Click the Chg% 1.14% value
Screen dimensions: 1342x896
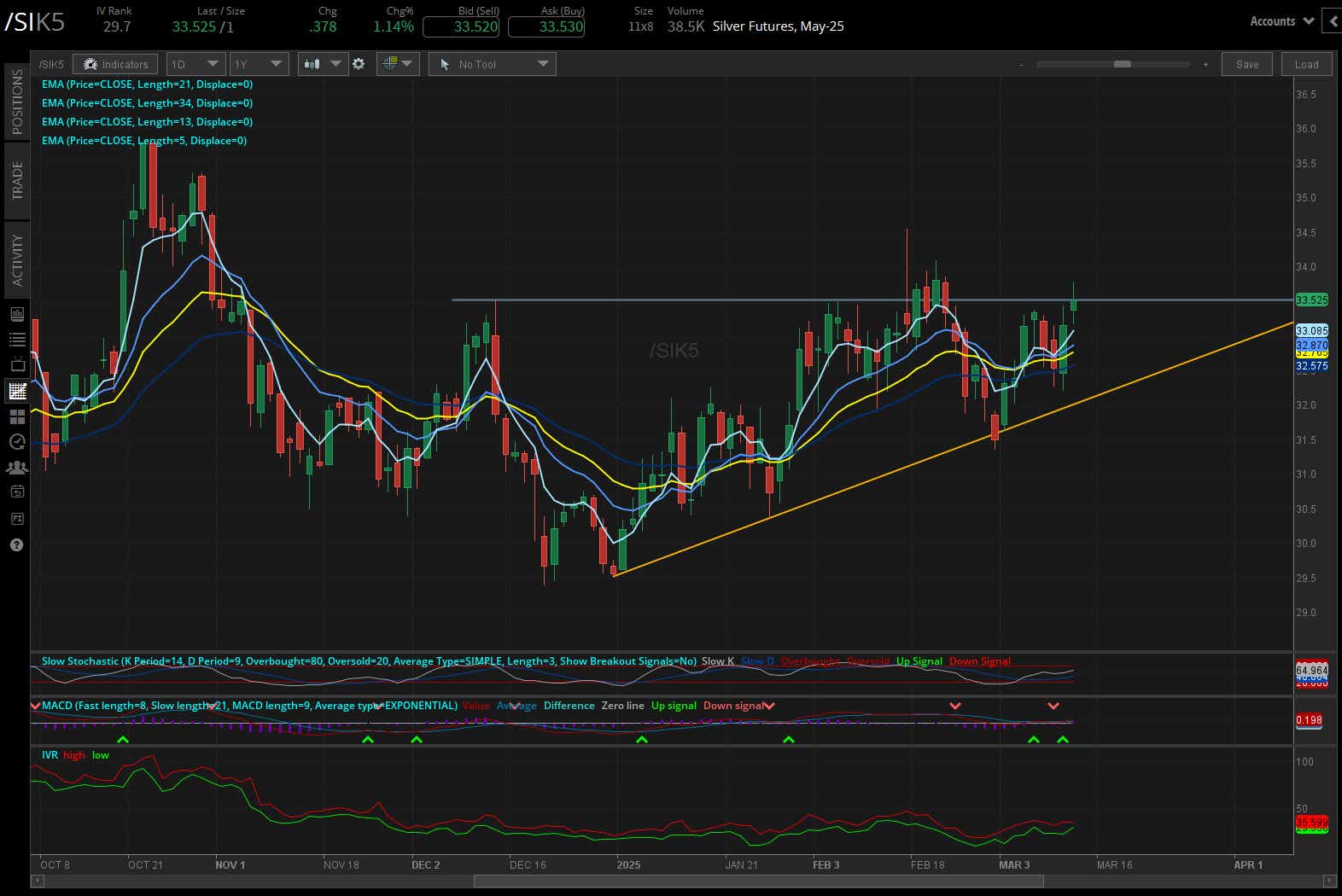click(394, 26)
